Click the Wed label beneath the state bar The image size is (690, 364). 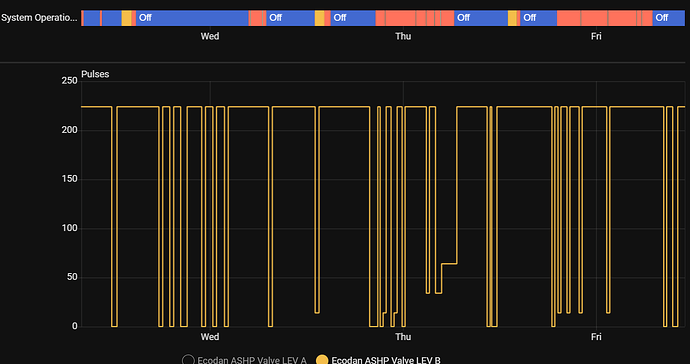210,36
